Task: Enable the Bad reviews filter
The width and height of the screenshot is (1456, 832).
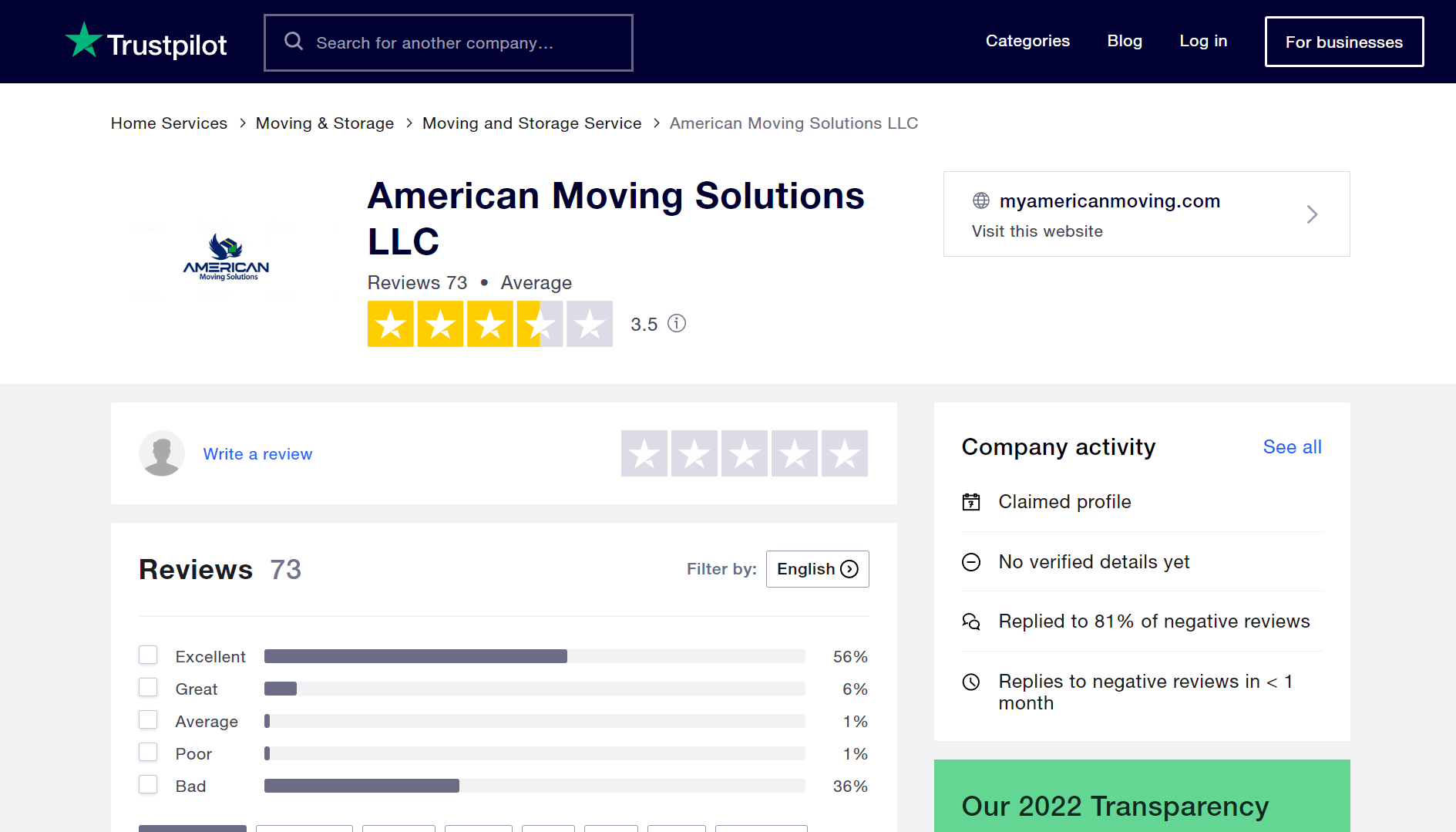Action: [x=148, y=785]
